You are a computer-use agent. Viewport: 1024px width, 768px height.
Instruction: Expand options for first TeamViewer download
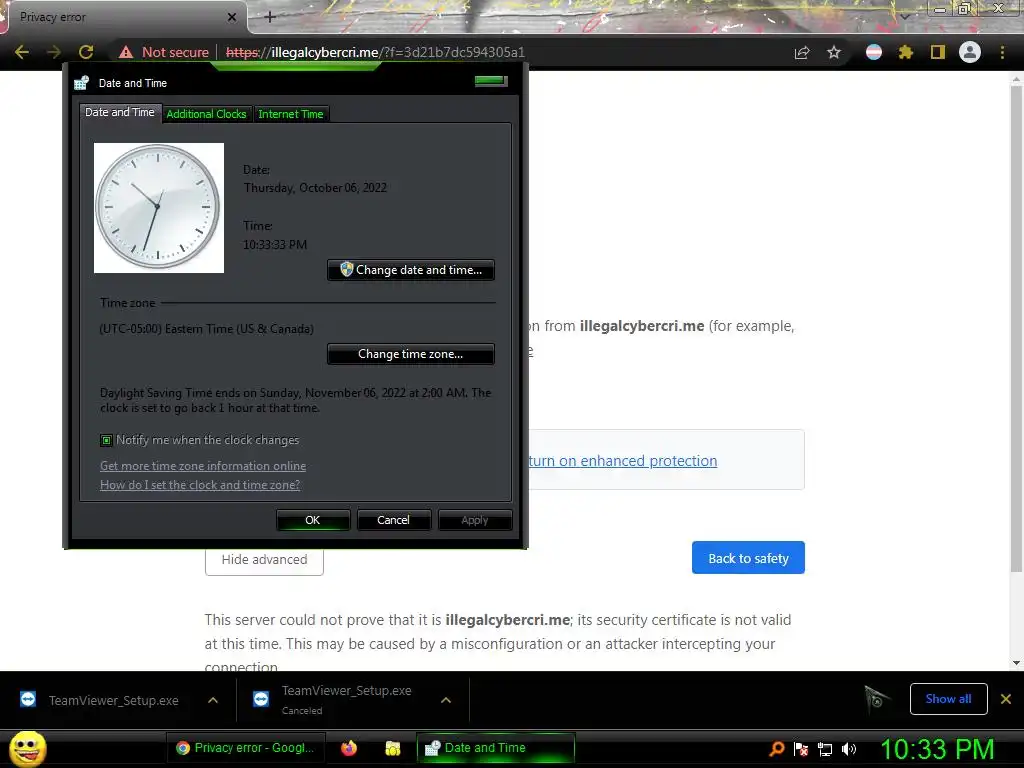click(x=213, y=700)
